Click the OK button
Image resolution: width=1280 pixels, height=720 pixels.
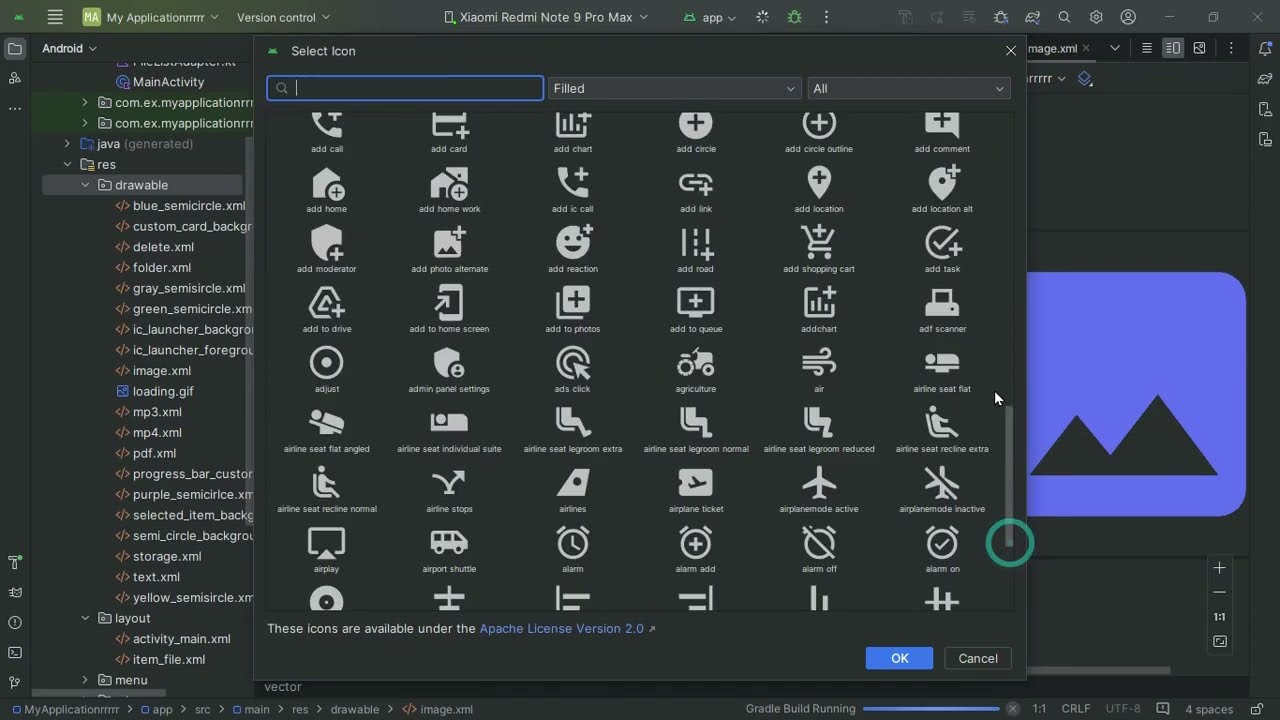click(899, 658)
